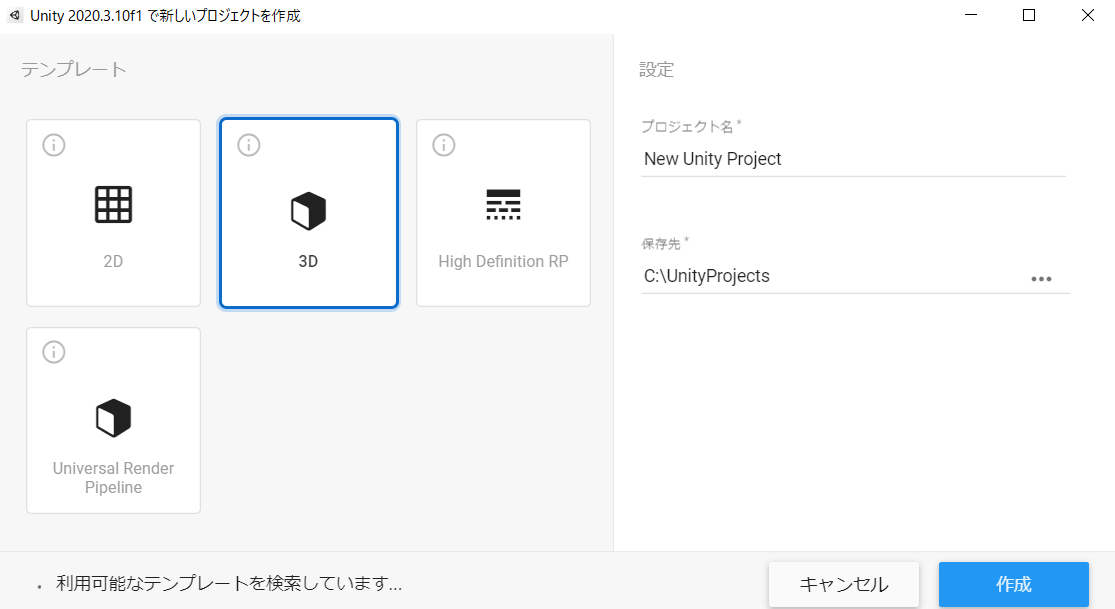Select the highlighted 3D template card

click(308, 212)
